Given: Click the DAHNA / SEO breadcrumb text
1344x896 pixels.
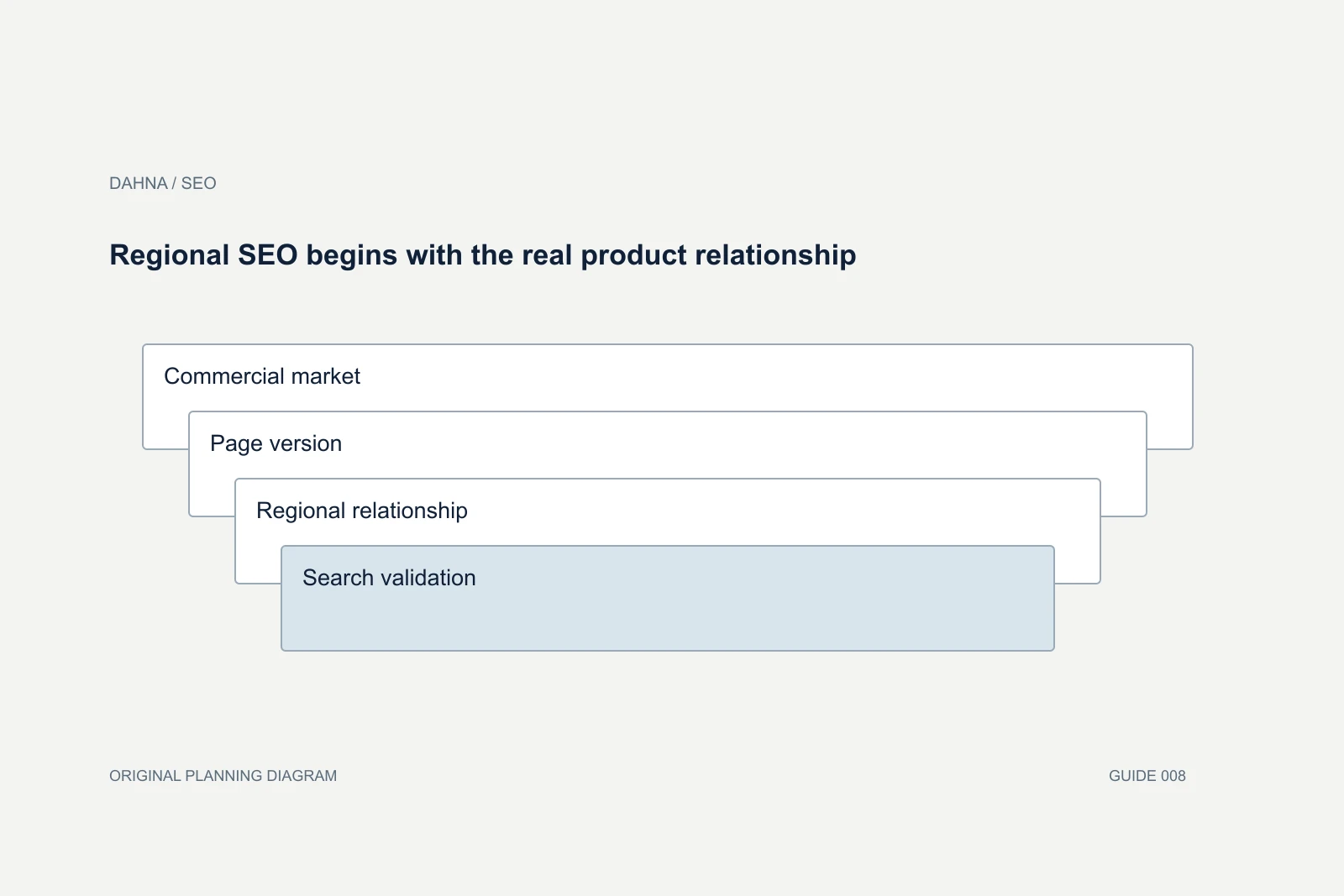Looking at the screenshot, I should pos(163,183).
